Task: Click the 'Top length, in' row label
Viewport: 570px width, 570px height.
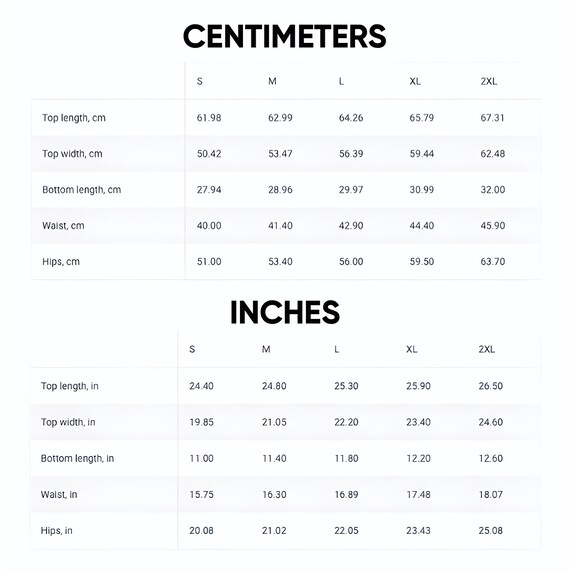Action: (x=69, y=386)
